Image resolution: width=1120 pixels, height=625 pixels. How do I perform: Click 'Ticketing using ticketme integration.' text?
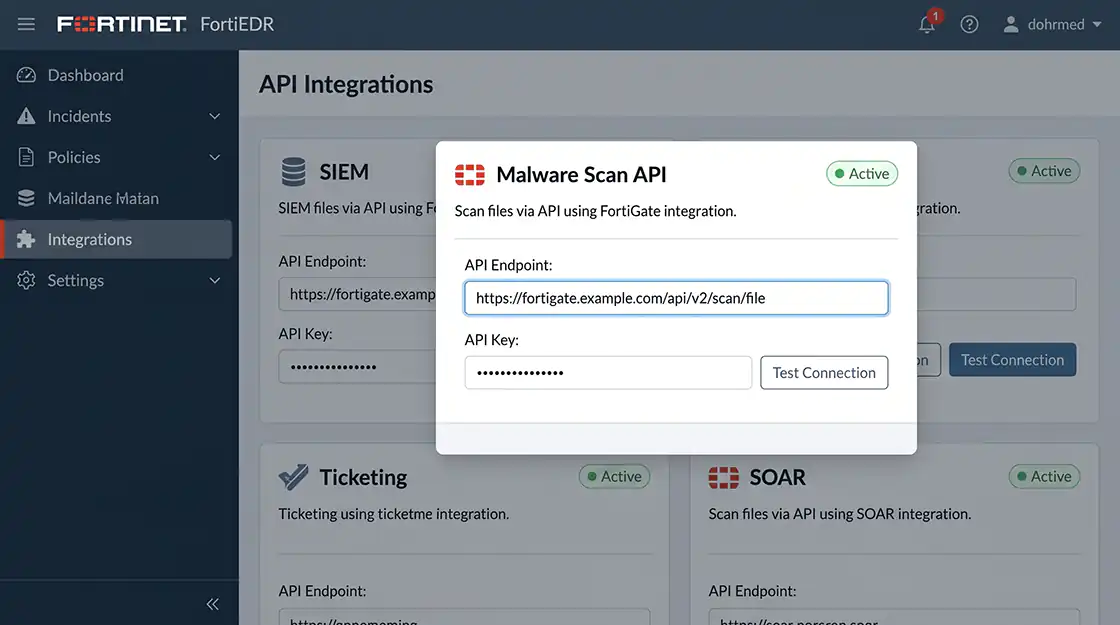394,514
